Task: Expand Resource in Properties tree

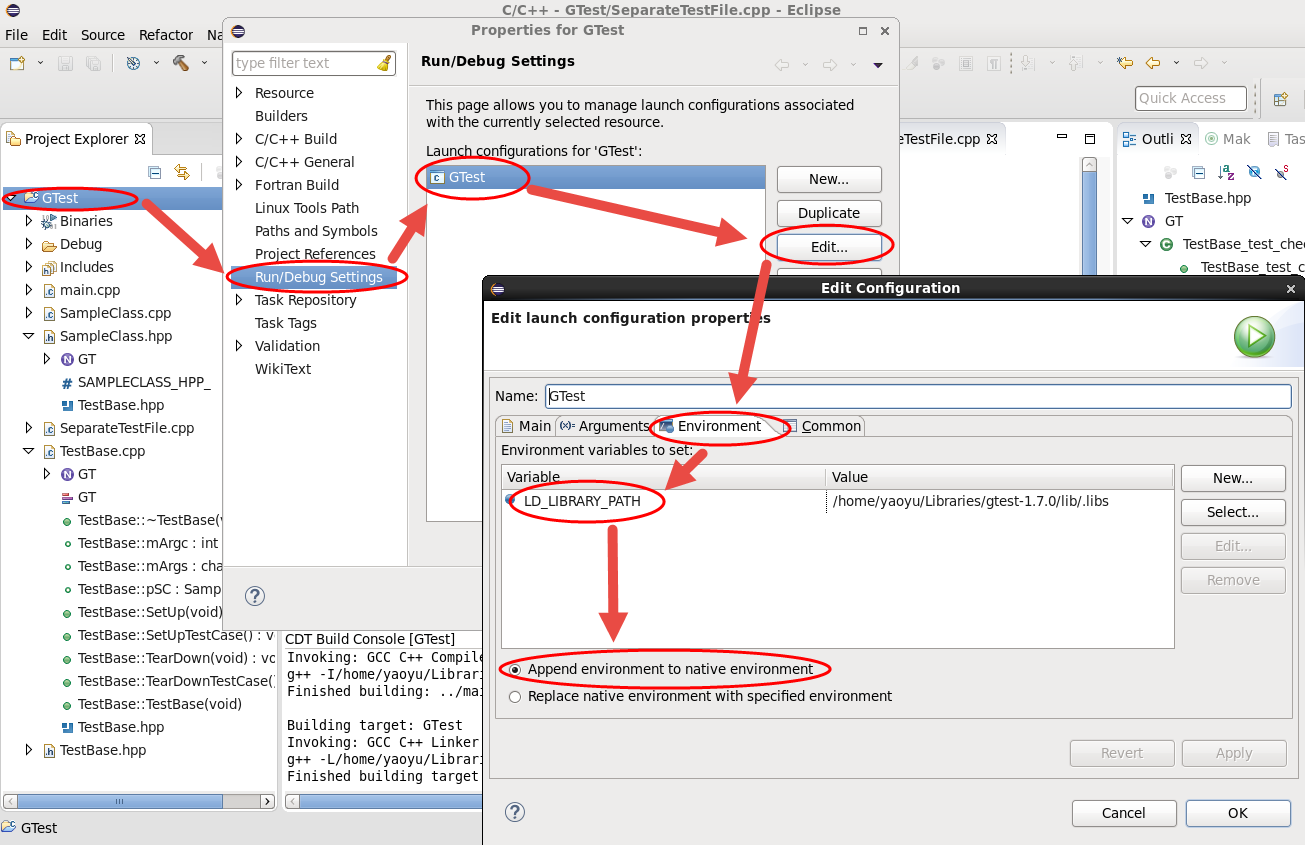Action: [239, 93]
